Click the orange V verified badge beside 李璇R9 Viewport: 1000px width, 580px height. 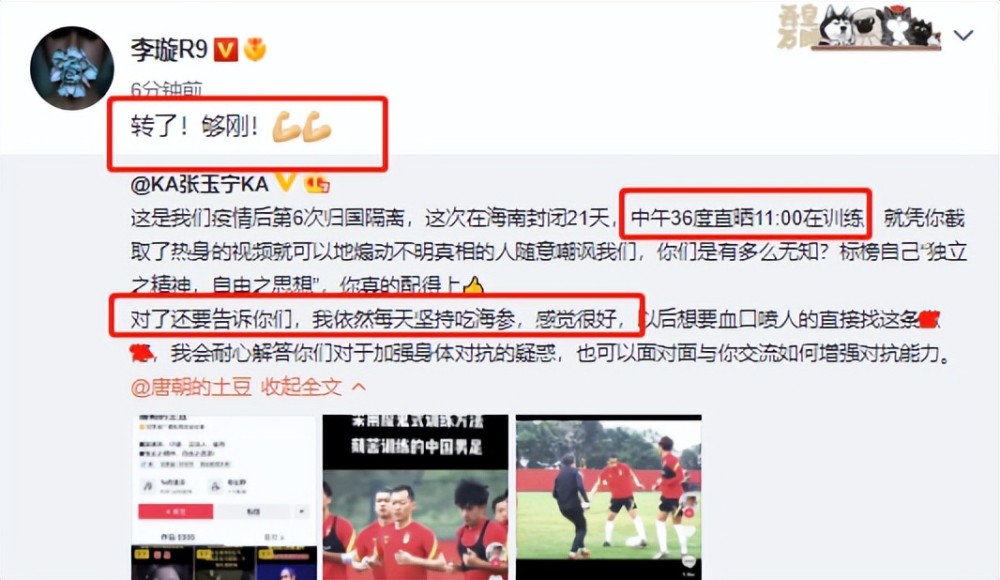click(226, 49)
